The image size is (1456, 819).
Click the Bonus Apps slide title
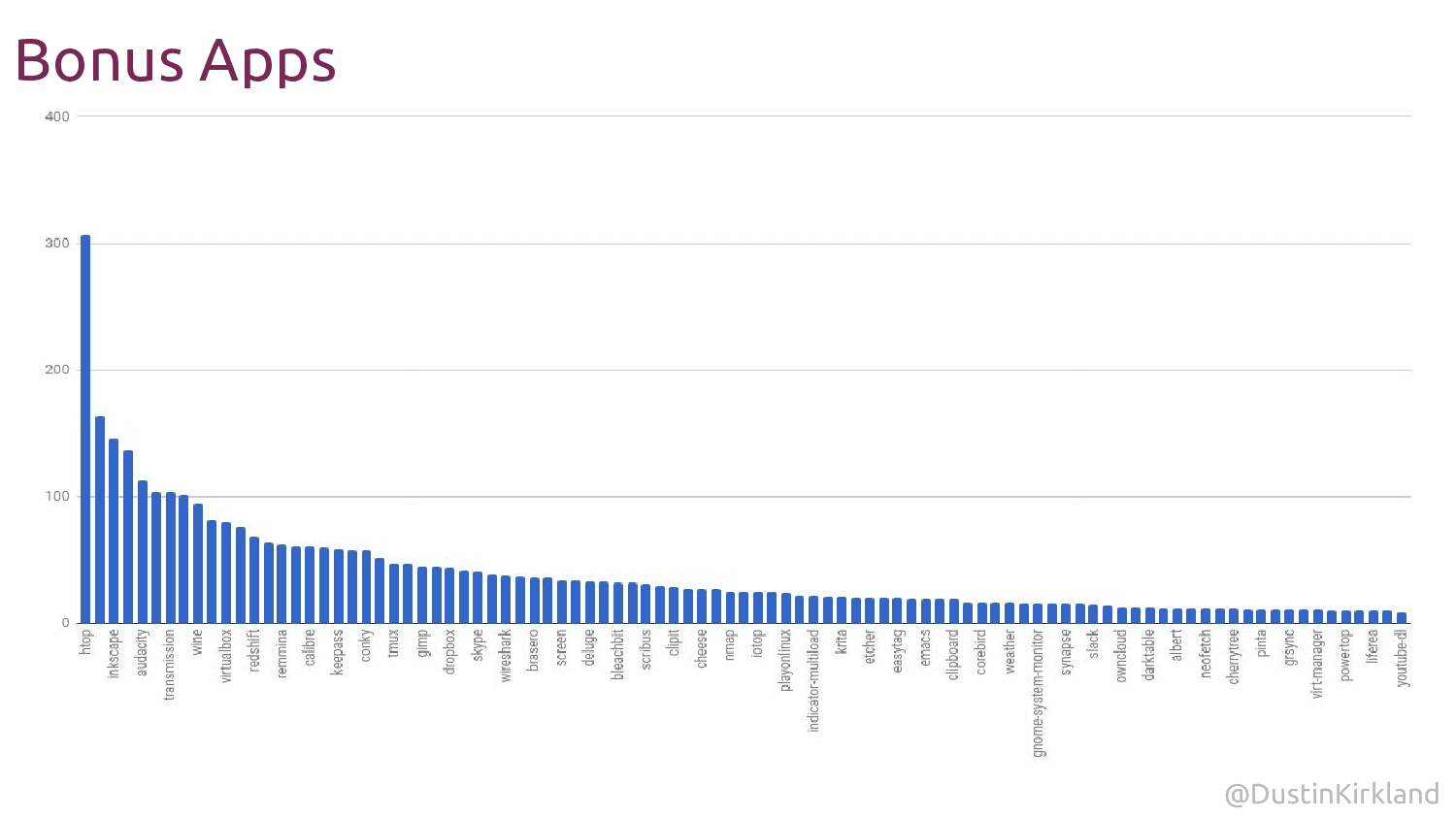[176, 60]
